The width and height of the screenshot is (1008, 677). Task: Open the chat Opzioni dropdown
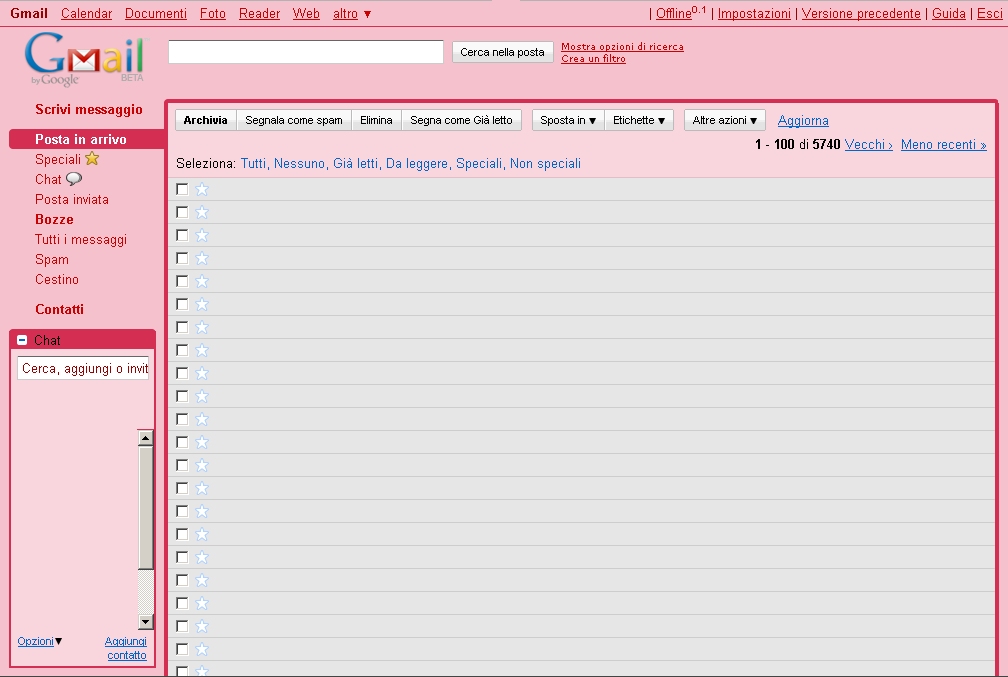(40, 641)
